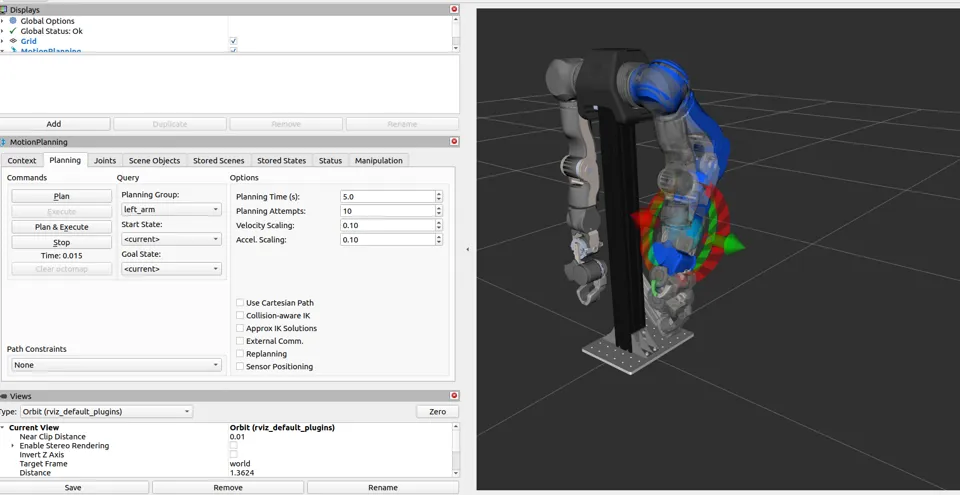Click the Remove button in Views panel
Viewport: 960px width, 495px height.
coord(228,488)
